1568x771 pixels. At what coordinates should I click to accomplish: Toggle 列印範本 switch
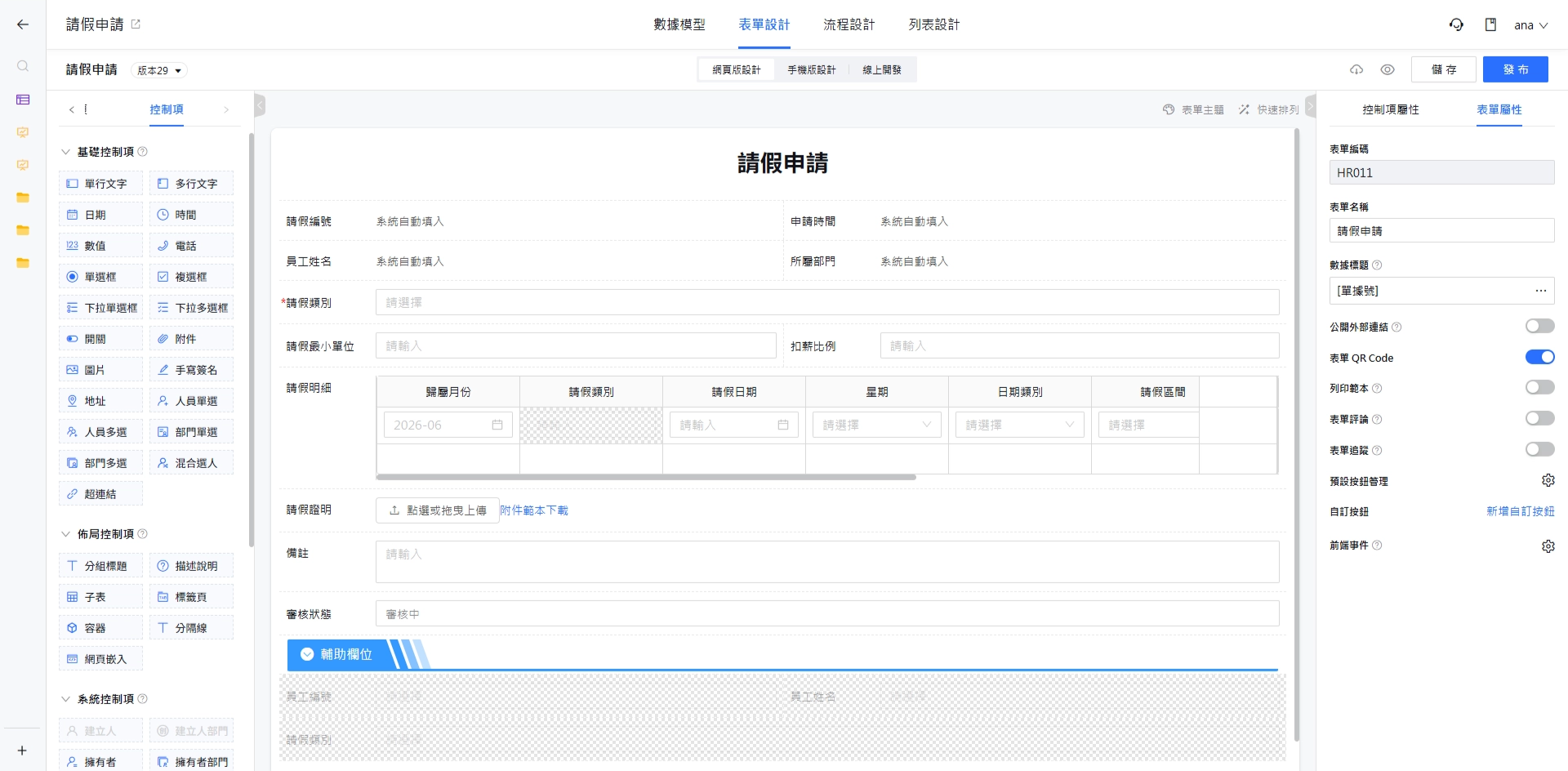click(1539, 387)
